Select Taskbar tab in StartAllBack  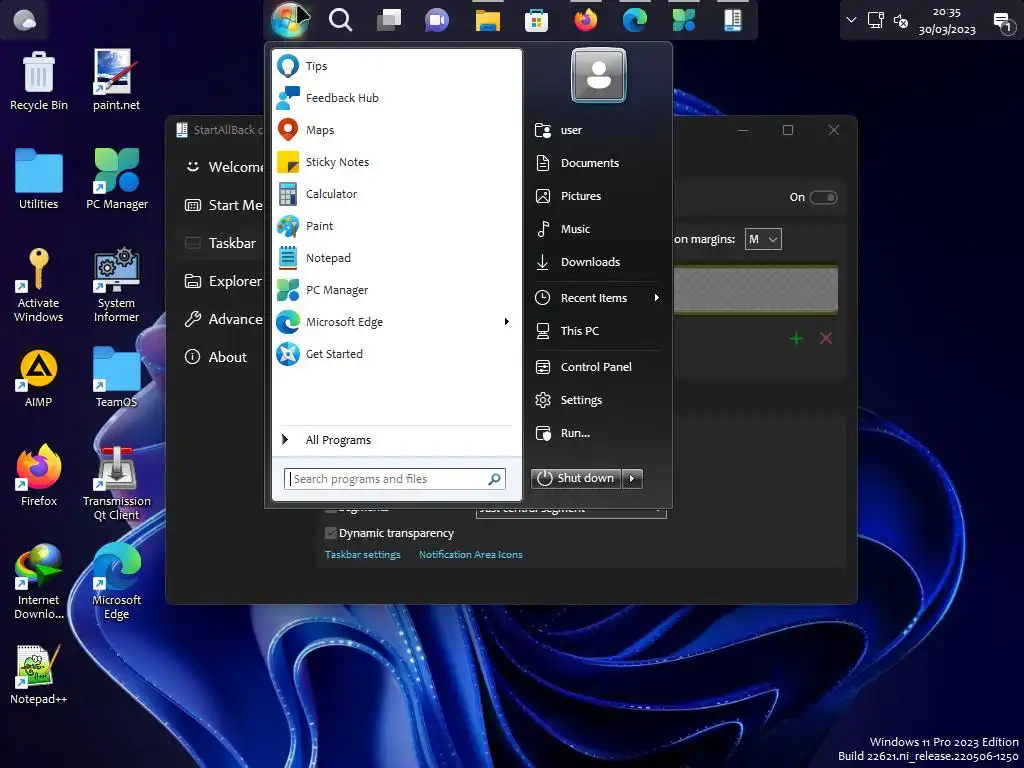(222, 243)
